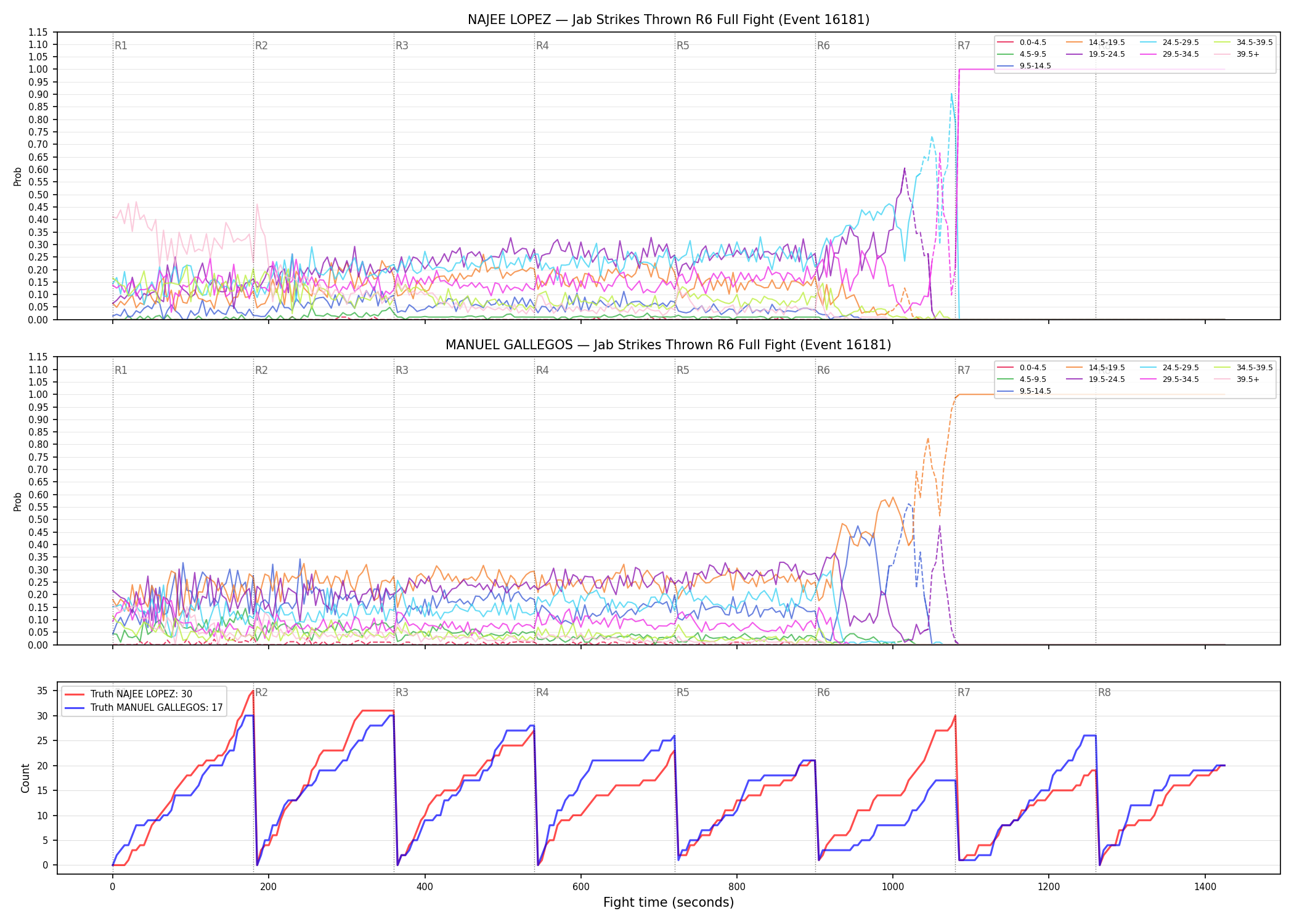This screenshot has height=924, width=1294.
Task: Select 'Truth NAJEE LOPEZ: 30' legend entry
Action: pyautogui.click(x=141, y=694)
